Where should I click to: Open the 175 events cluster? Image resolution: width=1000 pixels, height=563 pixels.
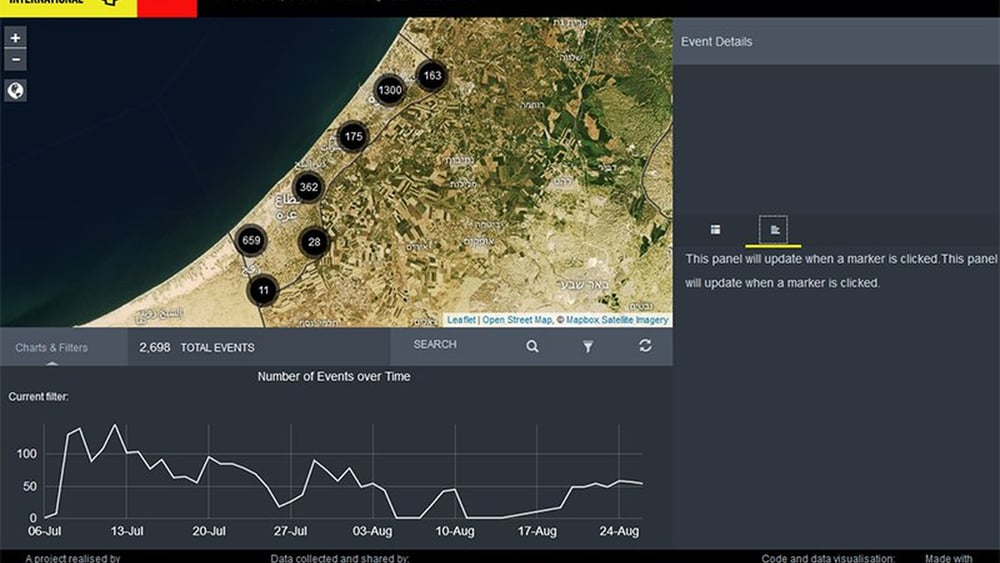[x=353, y=136]
